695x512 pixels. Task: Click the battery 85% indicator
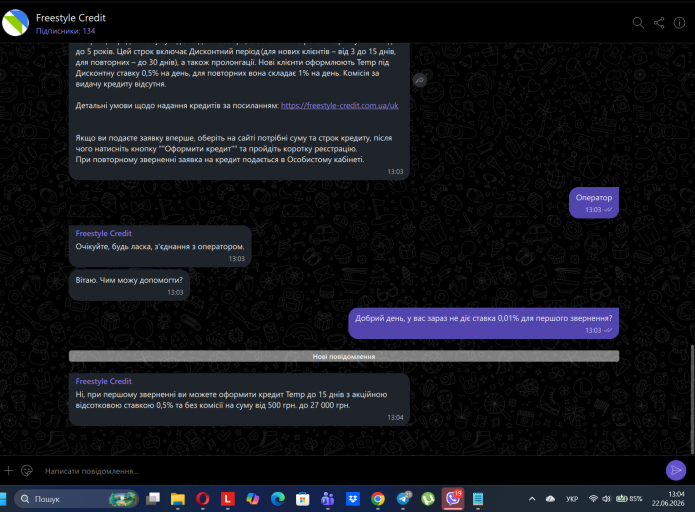coord(629,499)
